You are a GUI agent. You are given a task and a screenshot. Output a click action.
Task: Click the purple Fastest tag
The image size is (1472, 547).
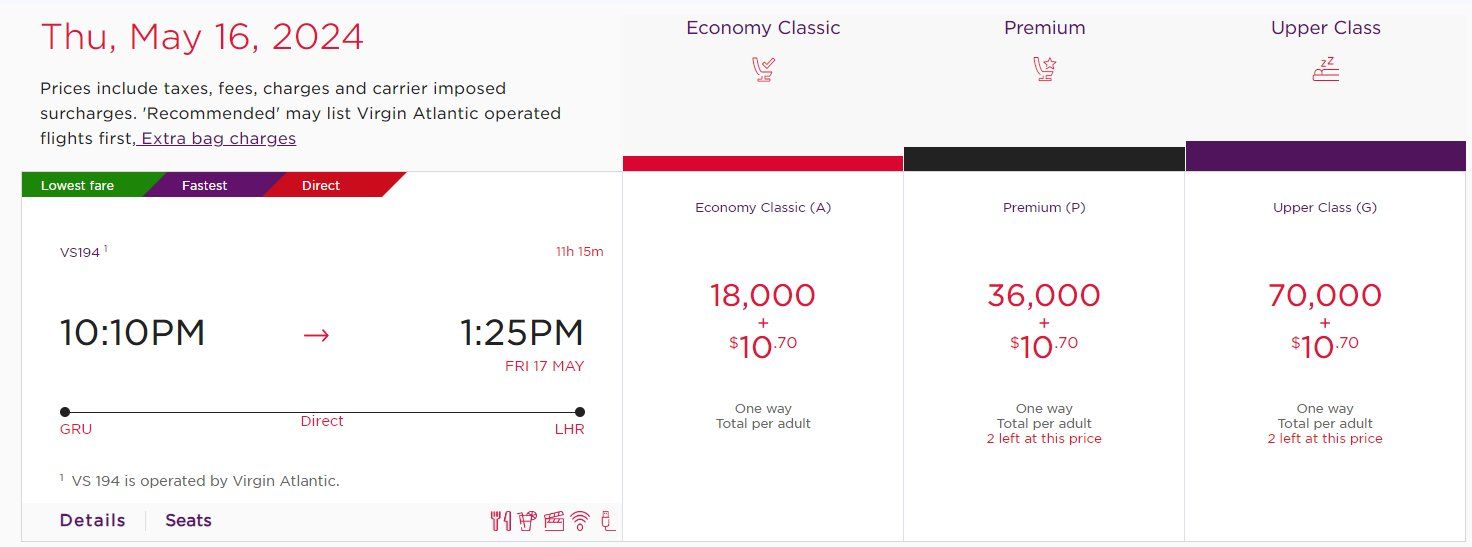(206, 185)
